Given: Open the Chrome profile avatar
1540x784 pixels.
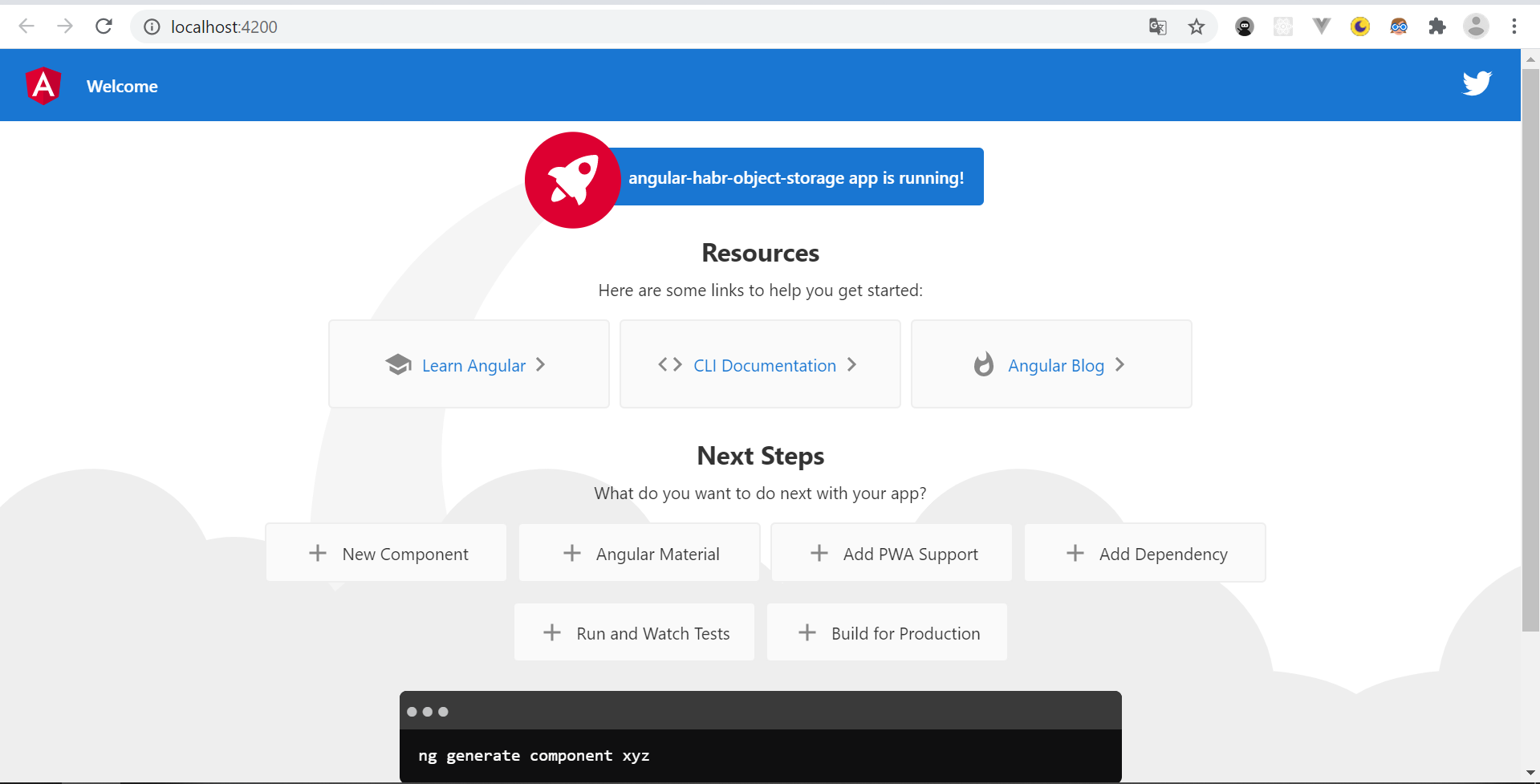Looking at the screenshot, I should coord(1476,26).
